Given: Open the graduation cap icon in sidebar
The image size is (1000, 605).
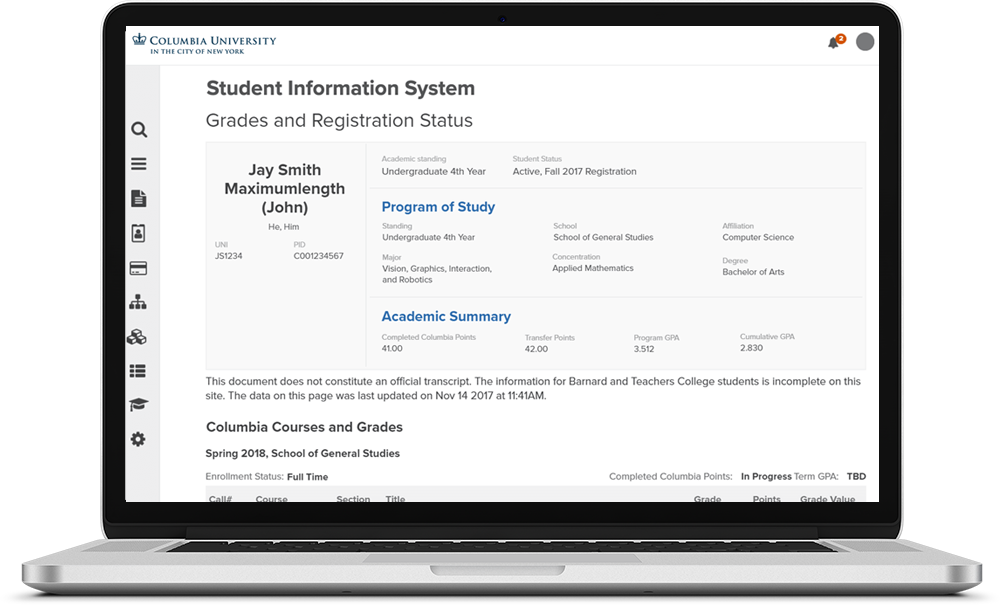Looking at the screenshot, I should [x=138, y=405].
